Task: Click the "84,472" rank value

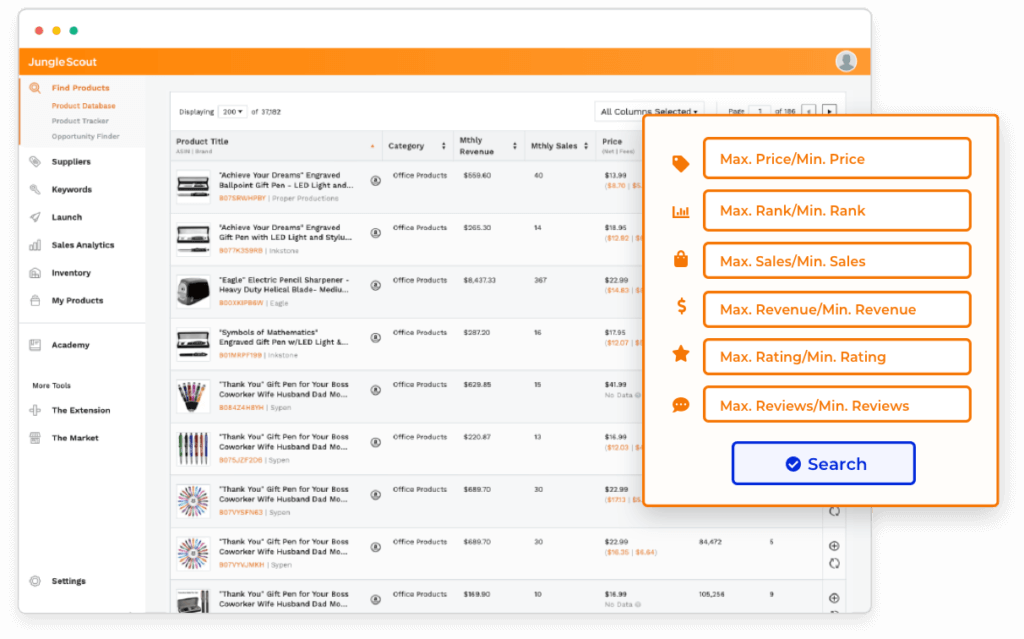Action: pyautogui.click(x=710, y=542)
